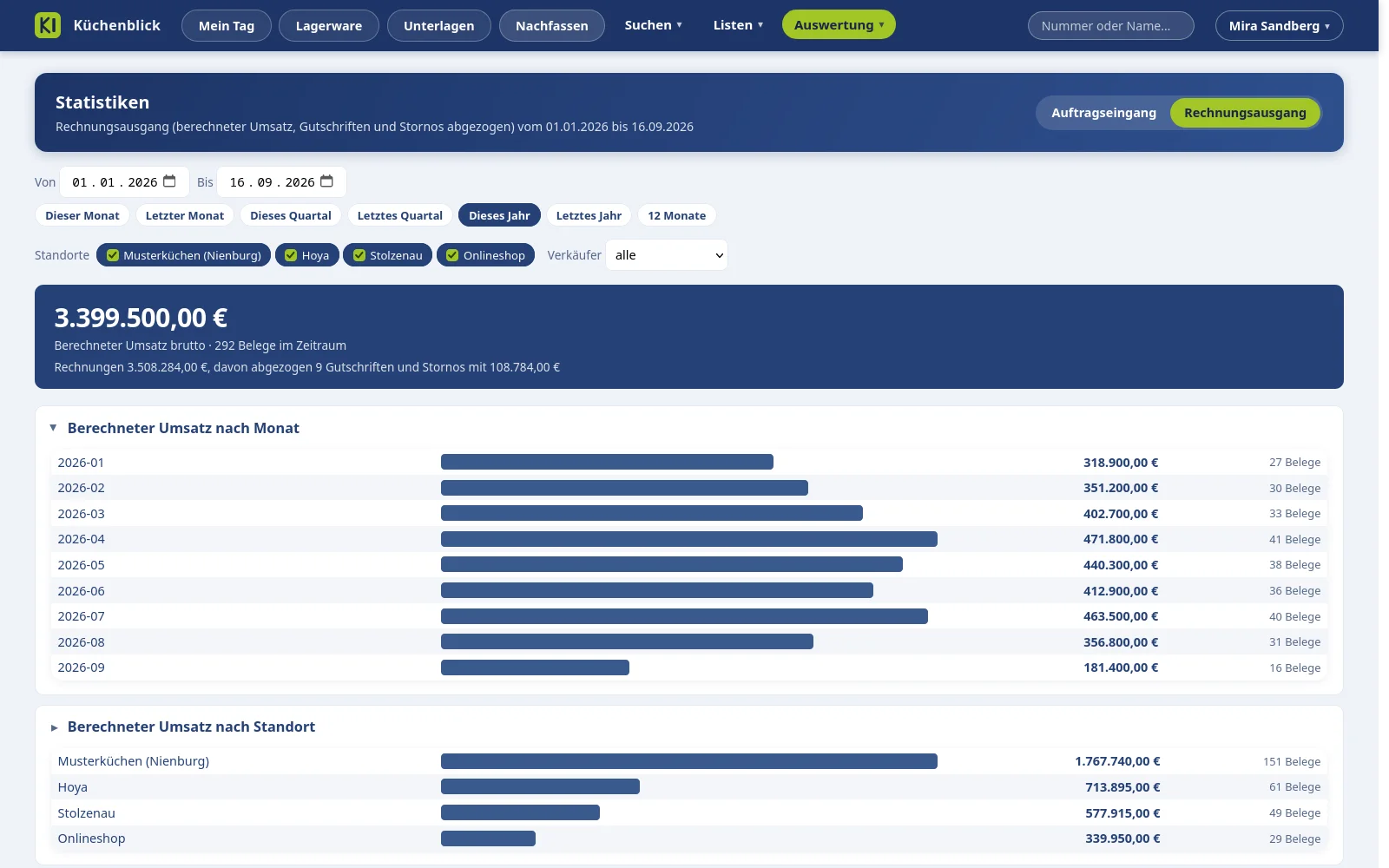
Task: Click the total 3.399.500,00 € figure
Action: point(141,318)
